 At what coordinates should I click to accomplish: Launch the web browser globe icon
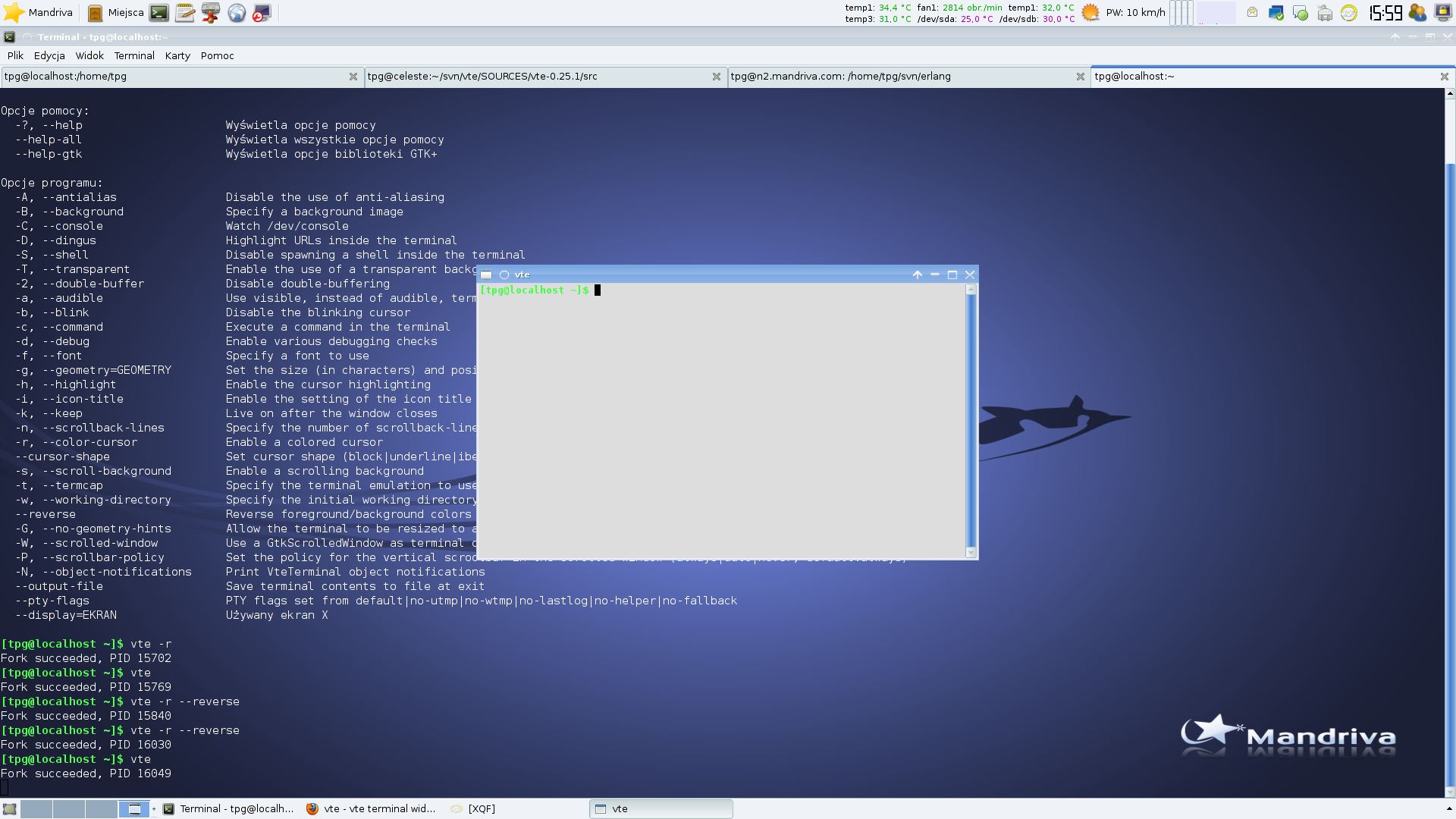(x=237, y=12)
